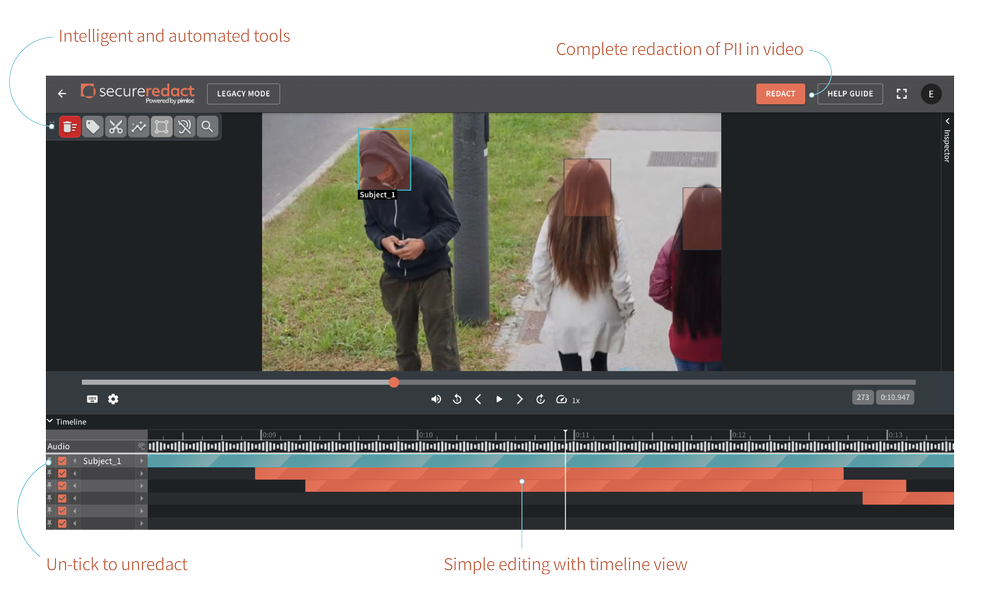1000x606 pixels.
Task: Open playback settings with the gear icon
Action: [113, 398]
